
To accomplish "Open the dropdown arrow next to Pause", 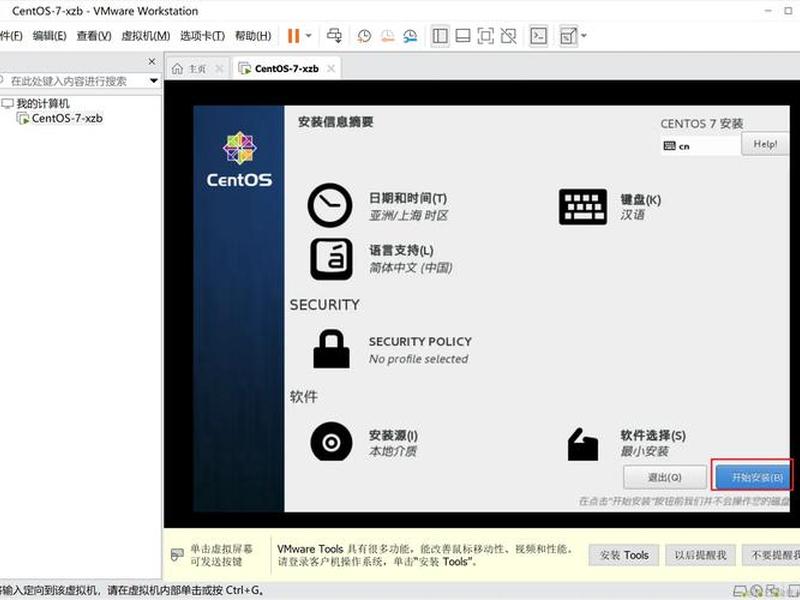I will pos(309,36).
